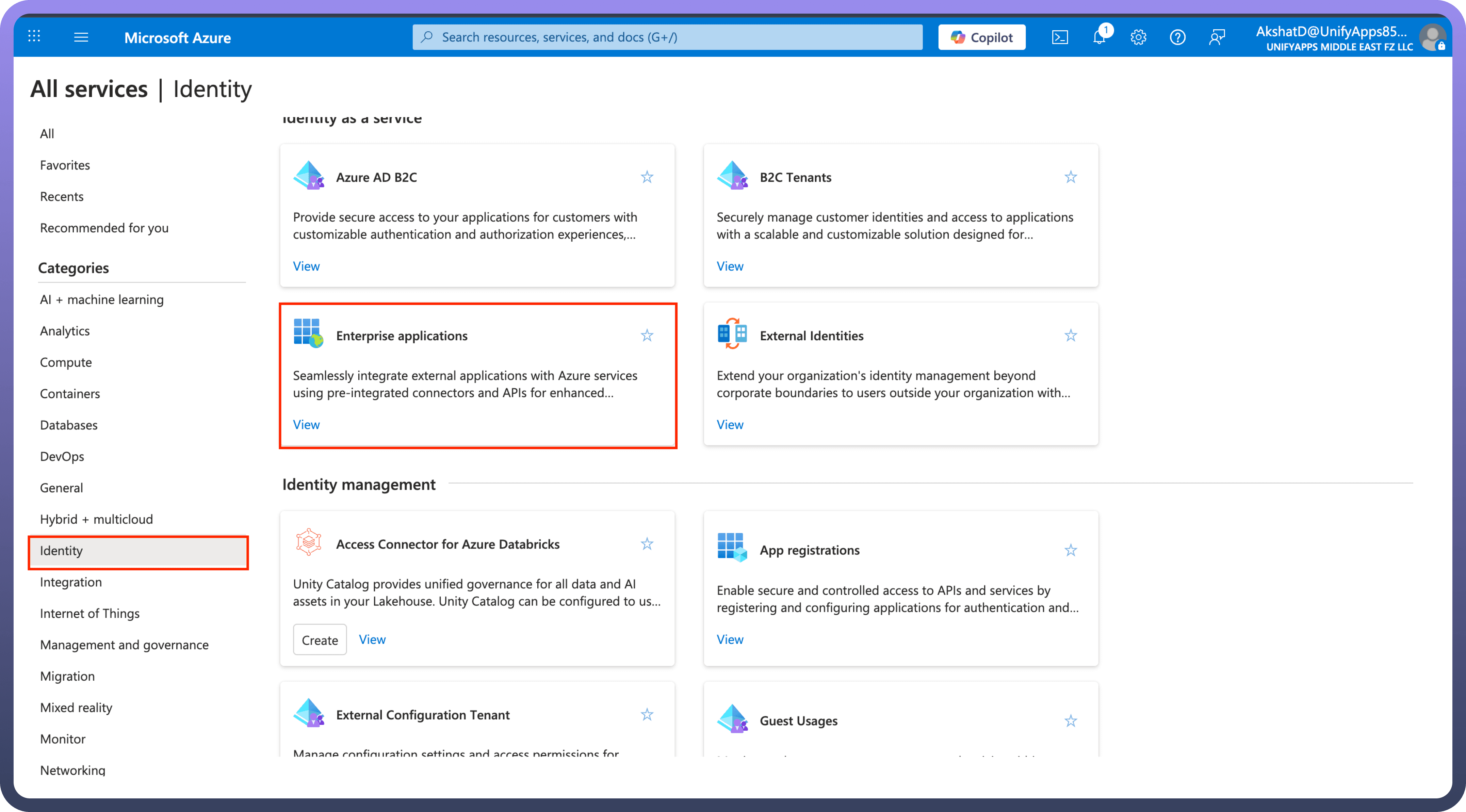
Task: Go to the Microsoft Azure home link
Action: tap(178, 37)
